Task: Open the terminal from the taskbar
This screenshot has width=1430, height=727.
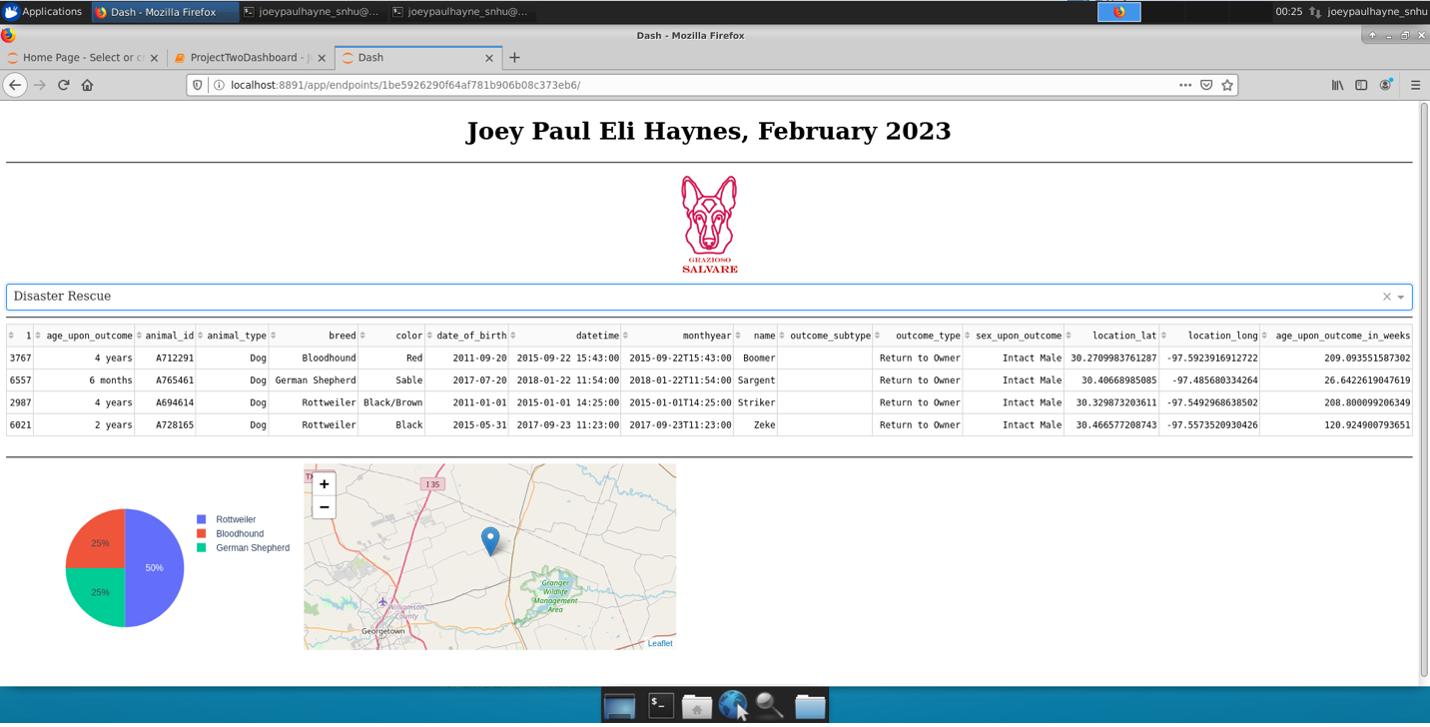Action: [x=659, y=705]
